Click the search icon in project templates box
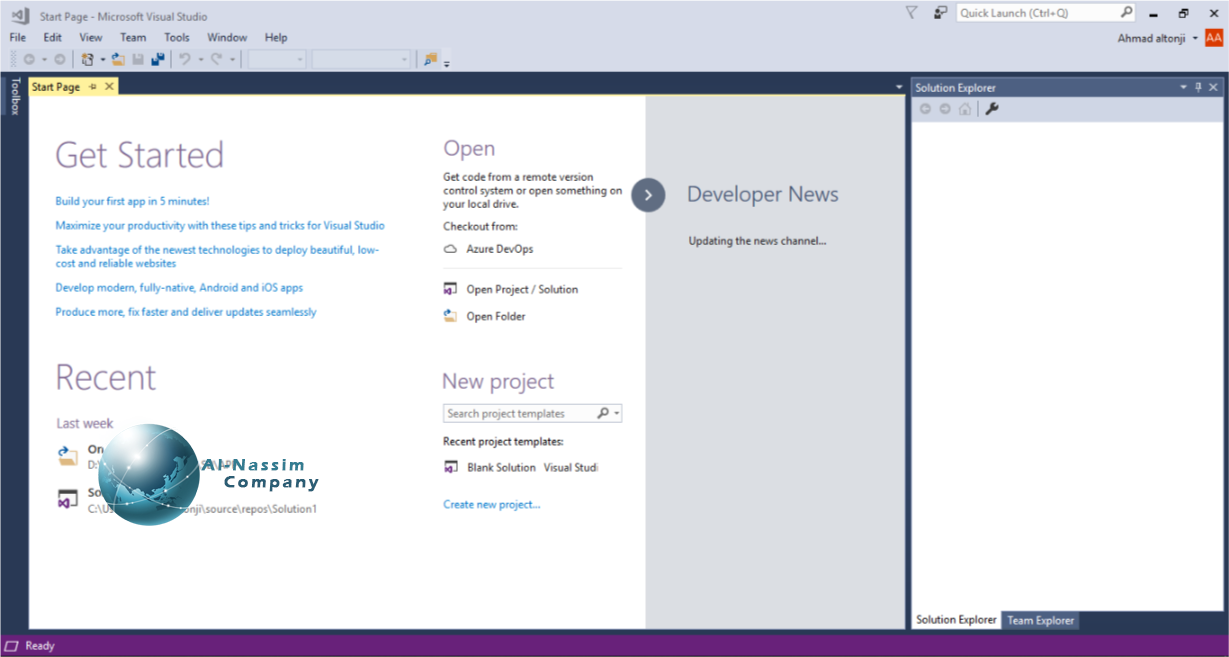The image size is (1229, 657). tap(603, 413)
